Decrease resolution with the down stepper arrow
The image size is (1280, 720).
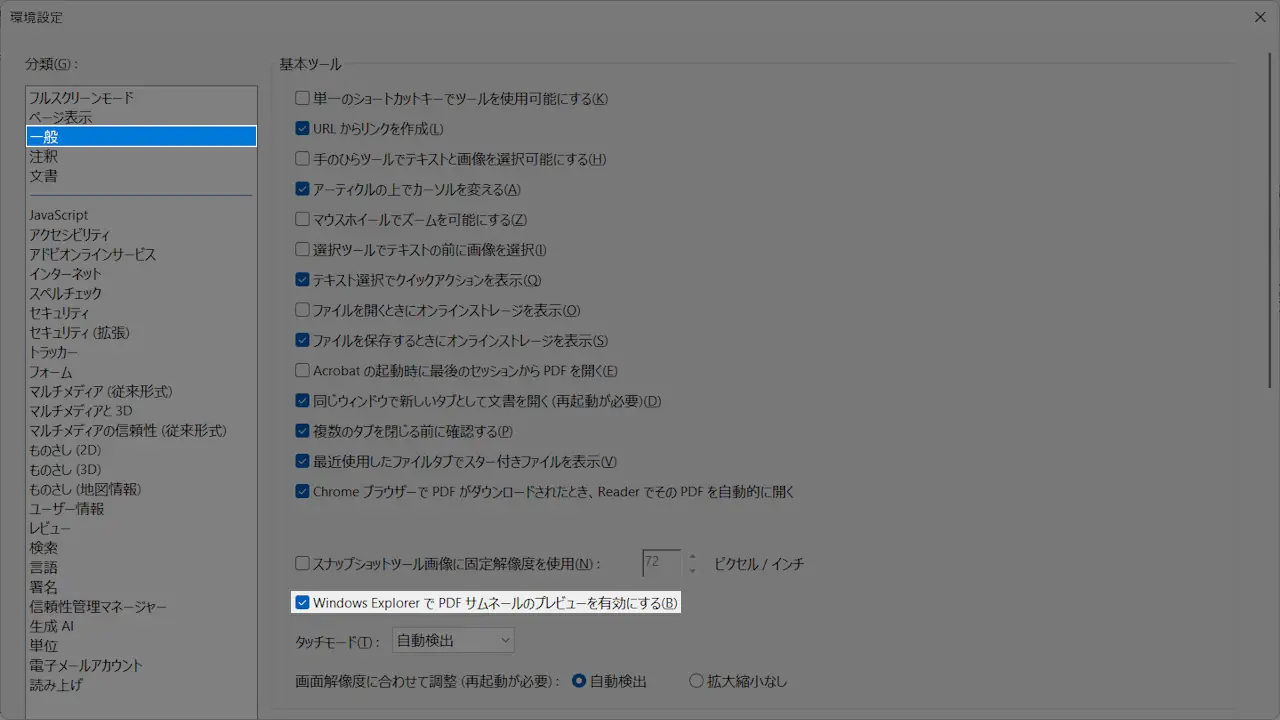pos(692,570)
